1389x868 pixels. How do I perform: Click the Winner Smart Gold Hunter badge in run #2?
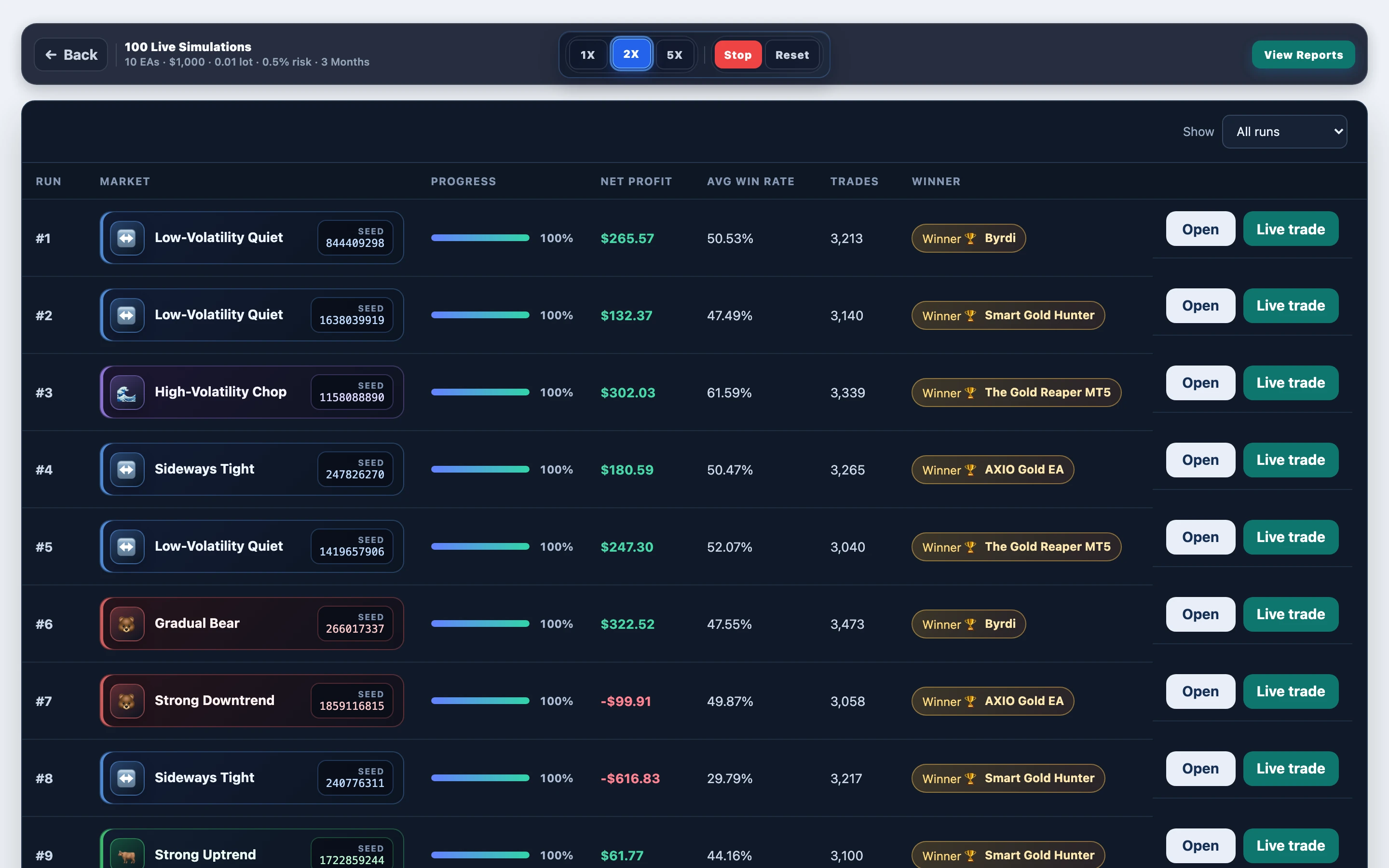point(1008,316)
